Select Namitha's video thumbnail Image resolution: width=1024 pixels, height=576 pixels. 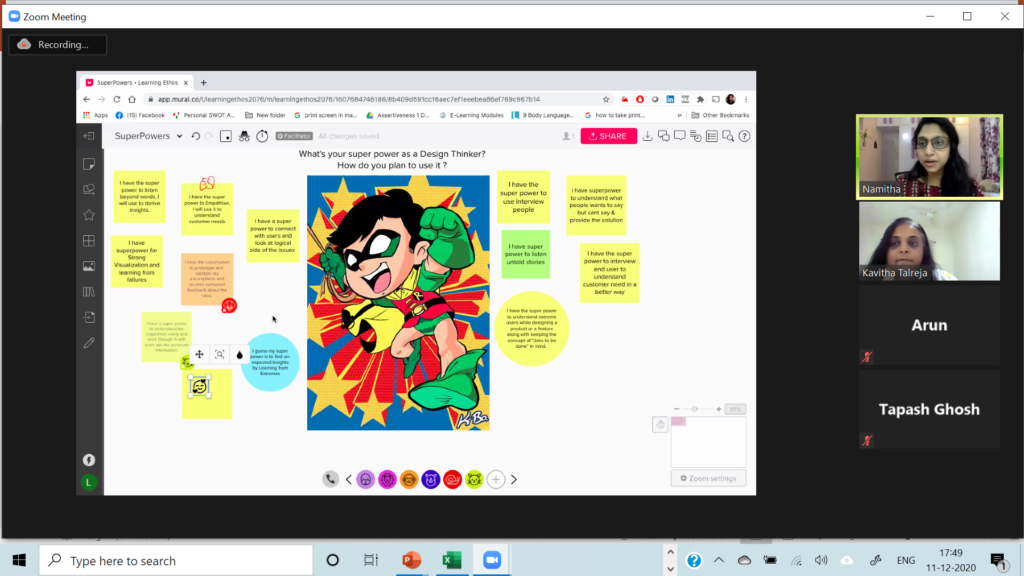(x=929, y=157)
